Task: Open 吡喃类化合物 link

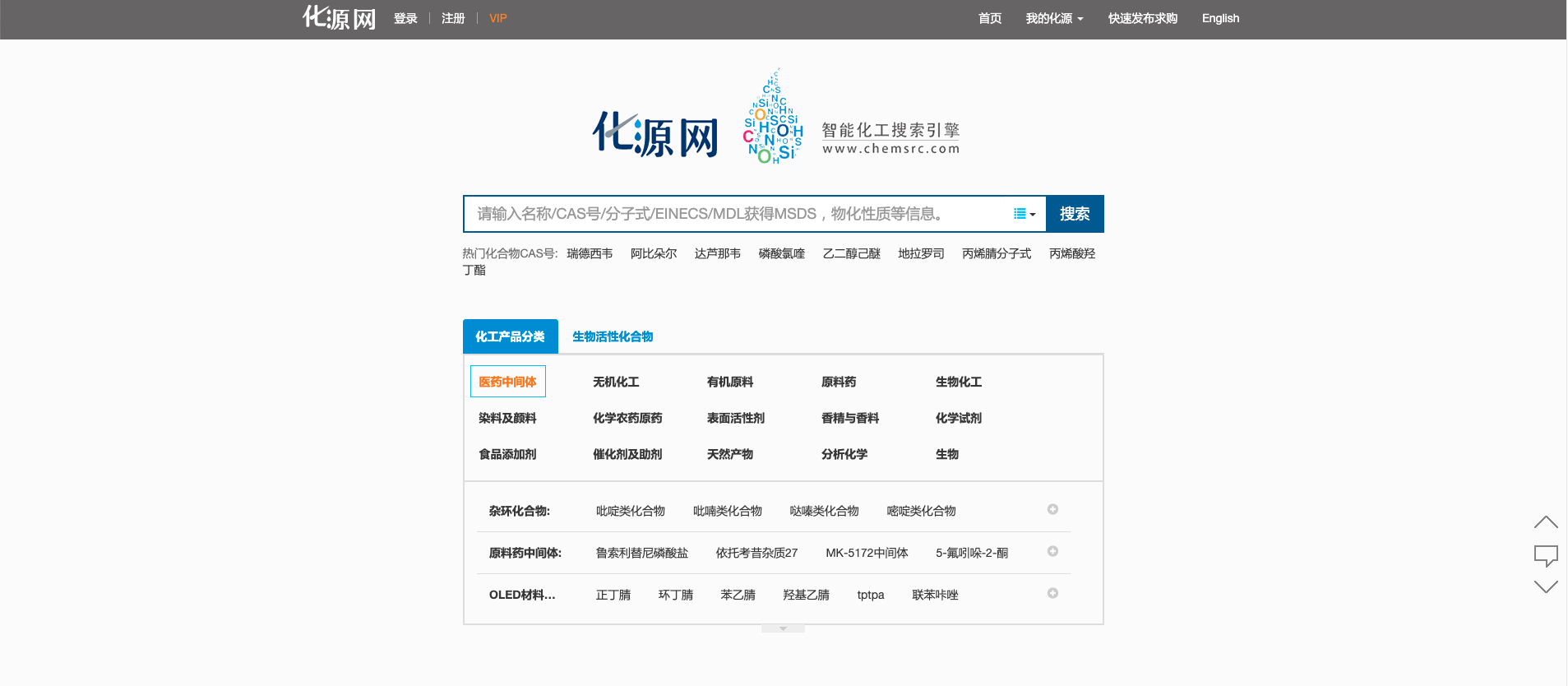Action: (728, 511)
